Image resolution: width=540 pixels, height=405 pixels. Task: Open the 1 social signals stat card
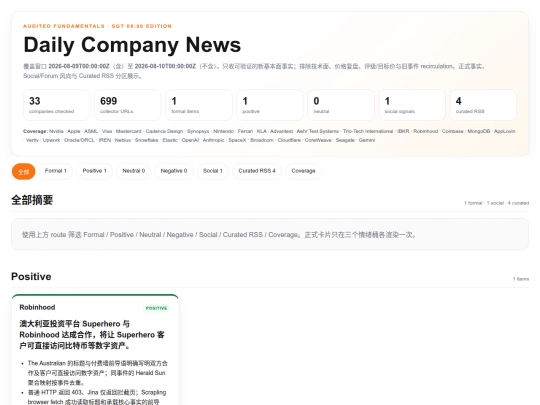pos(412,105)
